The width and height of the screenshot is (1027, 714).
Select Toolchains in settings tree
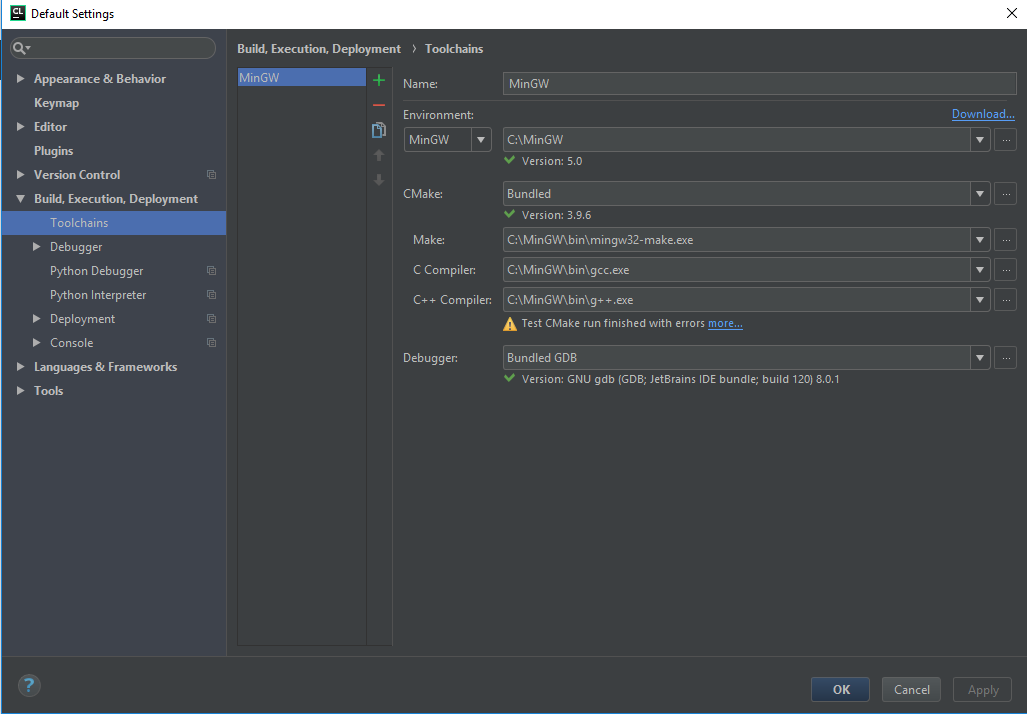pos(114,223)
